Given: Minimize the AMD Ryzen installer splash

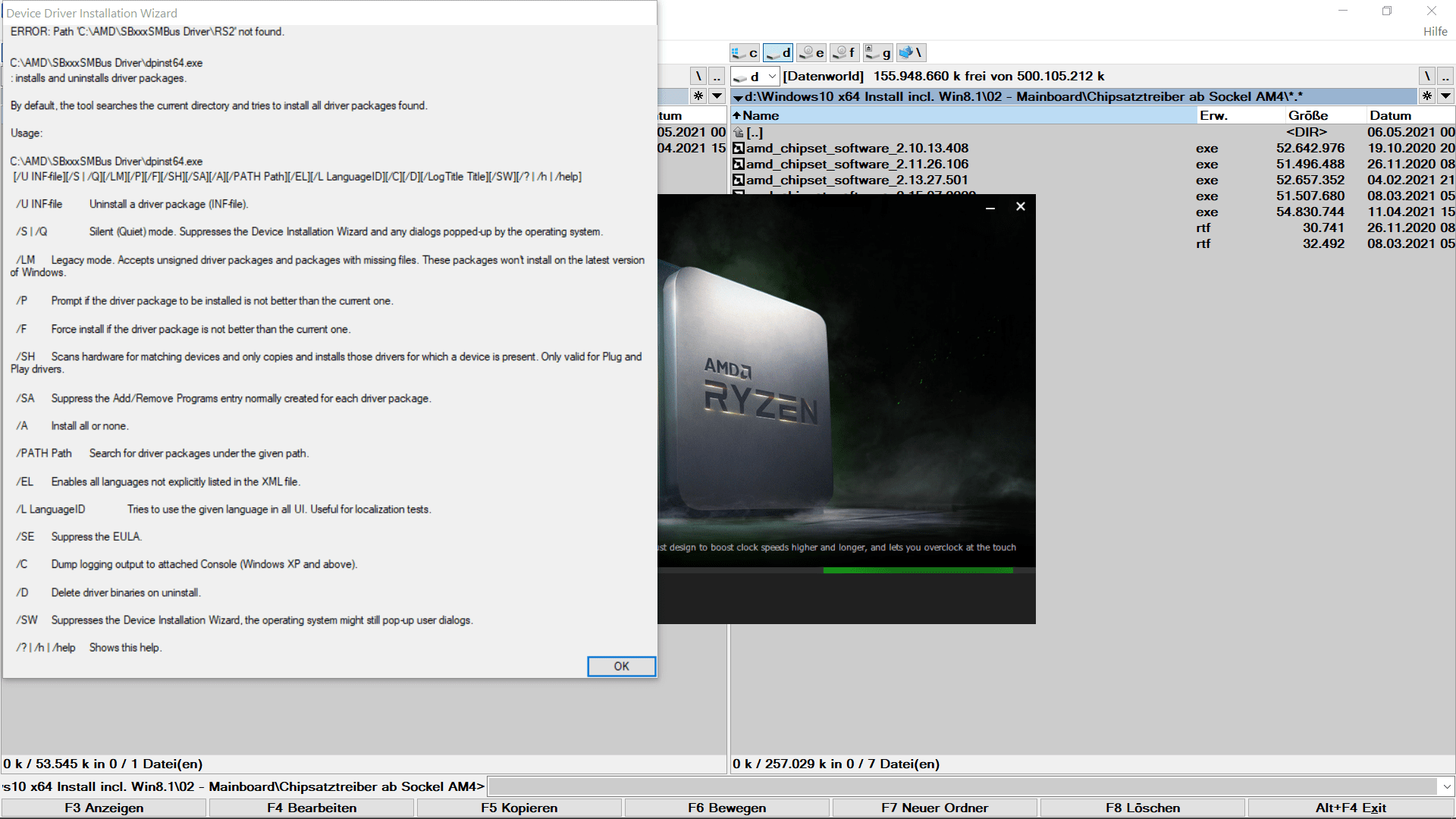Looking at the screenshot, I should point(990,207).
